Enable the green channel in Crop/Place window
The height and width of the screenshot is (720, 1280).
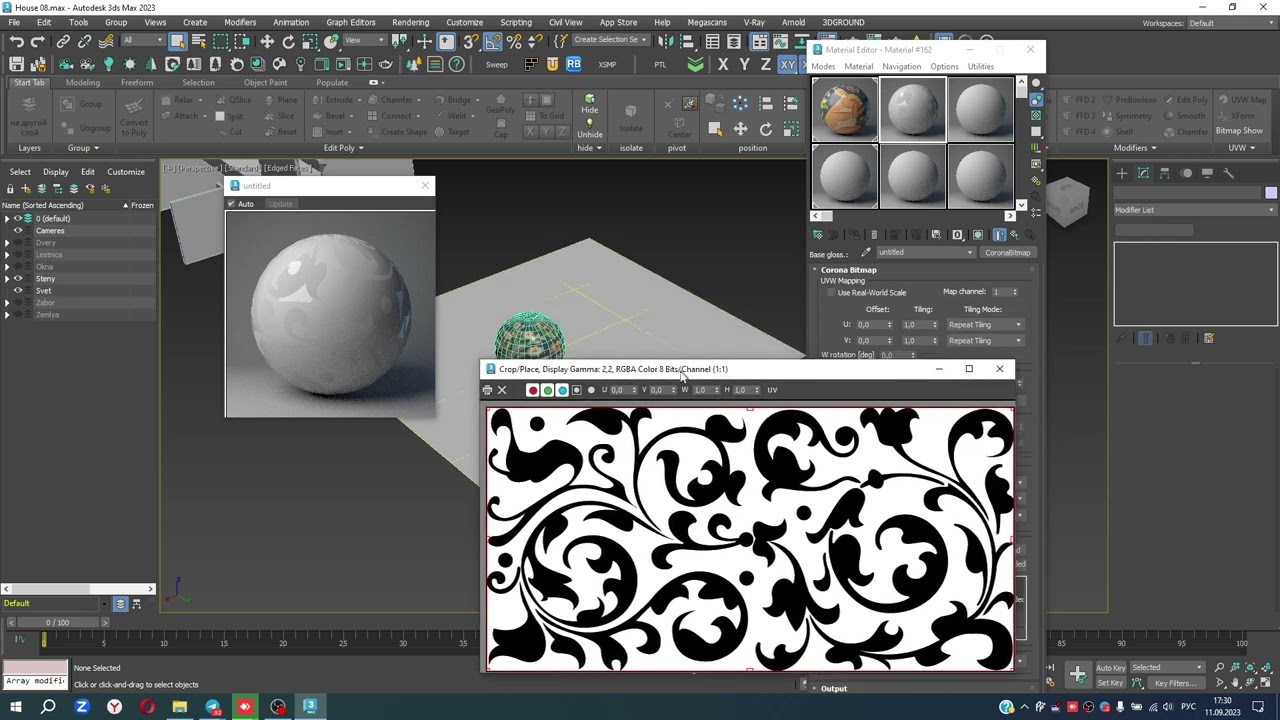coord(548,390)
